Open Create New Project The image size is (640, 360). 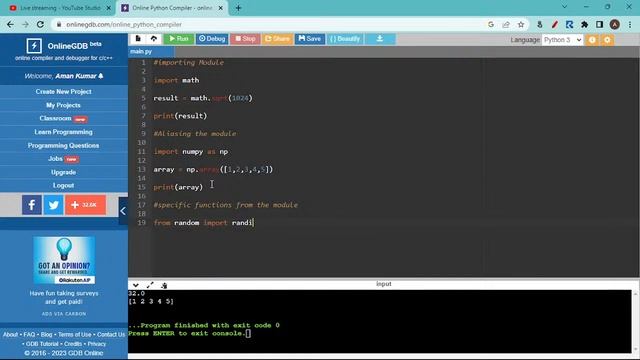[63, 92]
